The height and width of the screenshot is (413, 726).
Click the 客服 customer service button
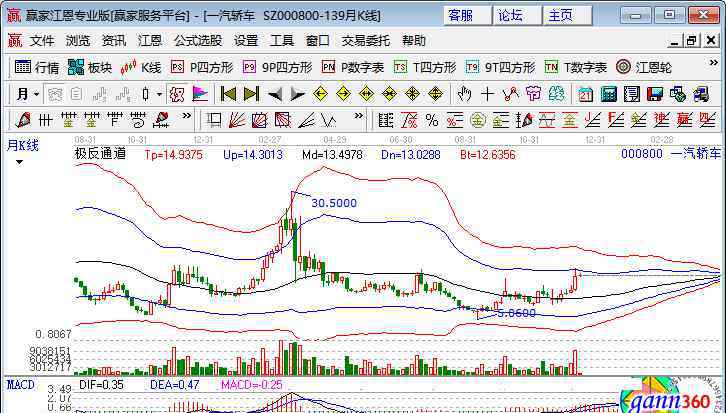(467, 16)
